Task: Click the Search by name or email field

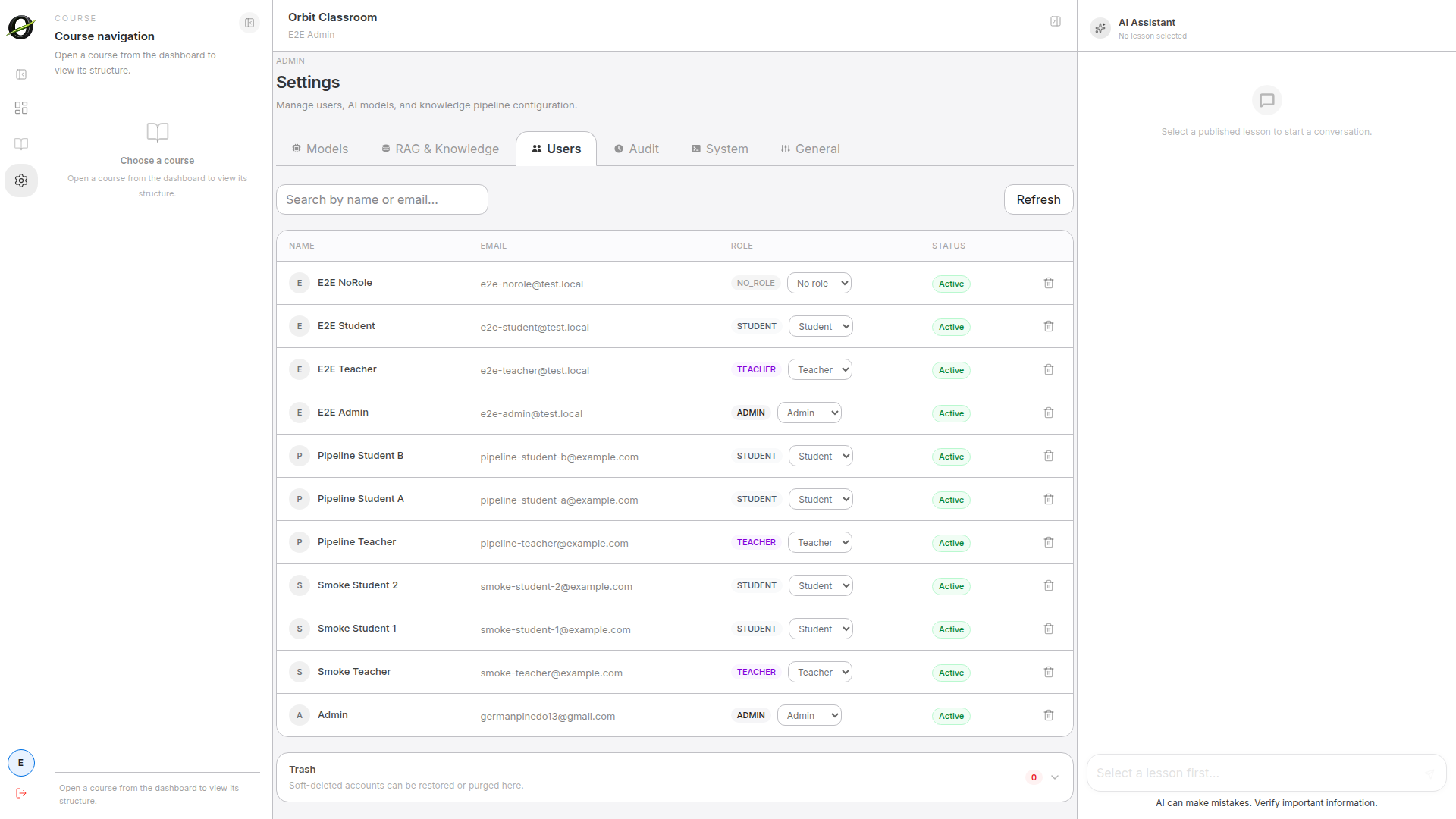Action: click(x=382, y=199)
